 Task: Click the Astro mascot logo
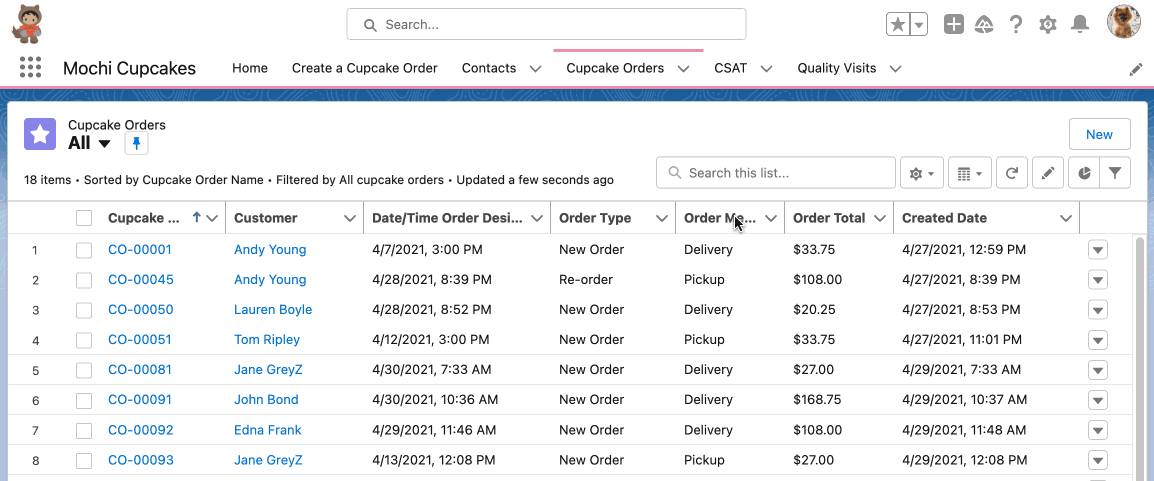tap(28, 24)
